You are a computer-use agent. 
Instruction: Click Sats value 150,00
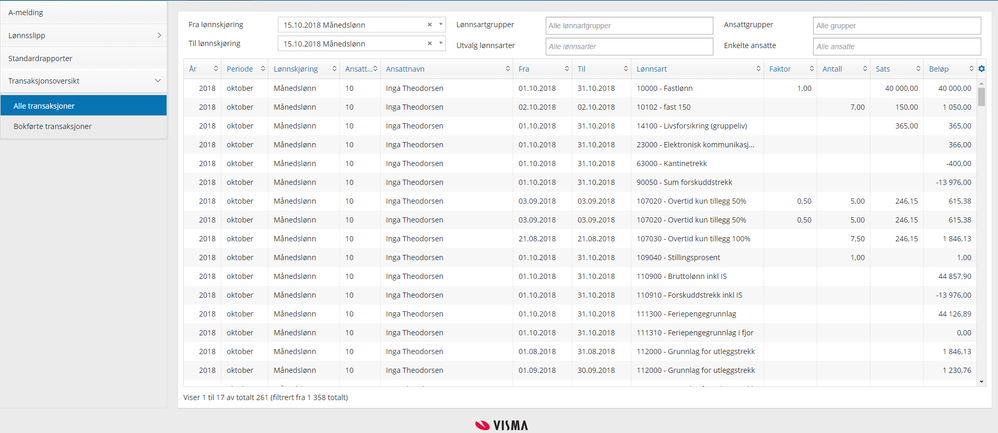point(906,107)
